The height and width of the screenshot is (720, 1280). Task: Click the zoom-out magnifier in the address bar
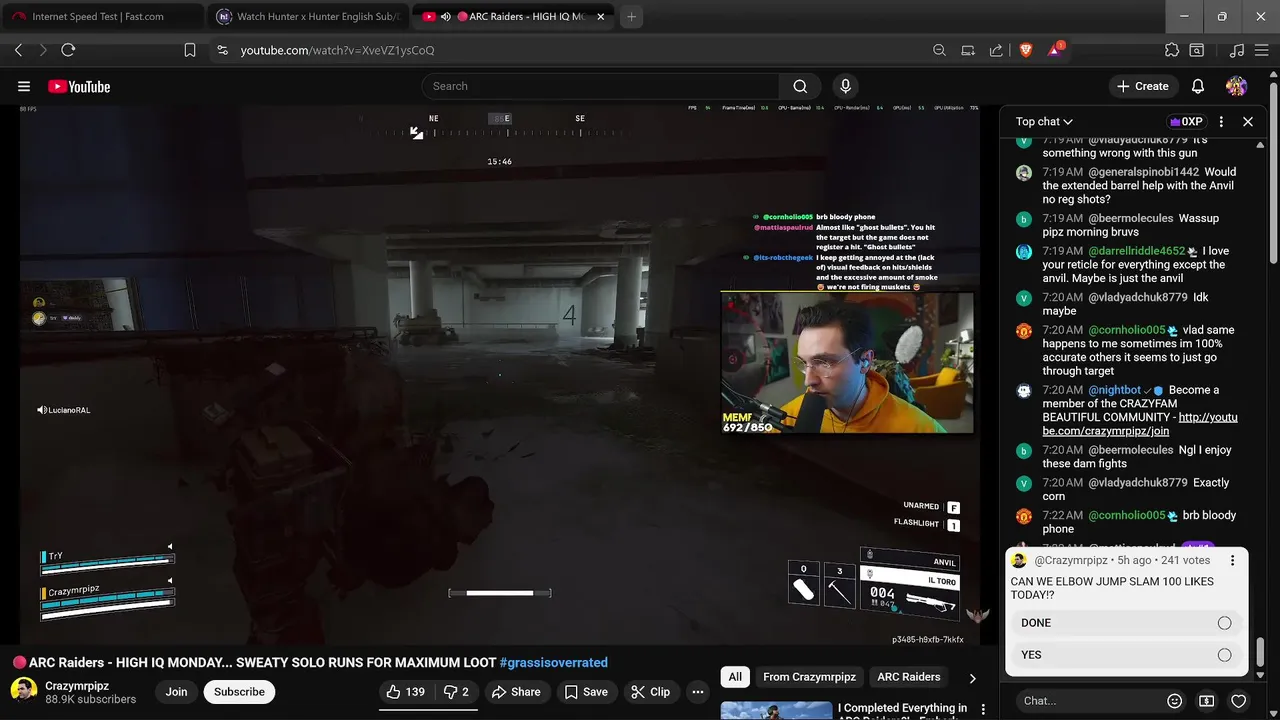point(939,50)
